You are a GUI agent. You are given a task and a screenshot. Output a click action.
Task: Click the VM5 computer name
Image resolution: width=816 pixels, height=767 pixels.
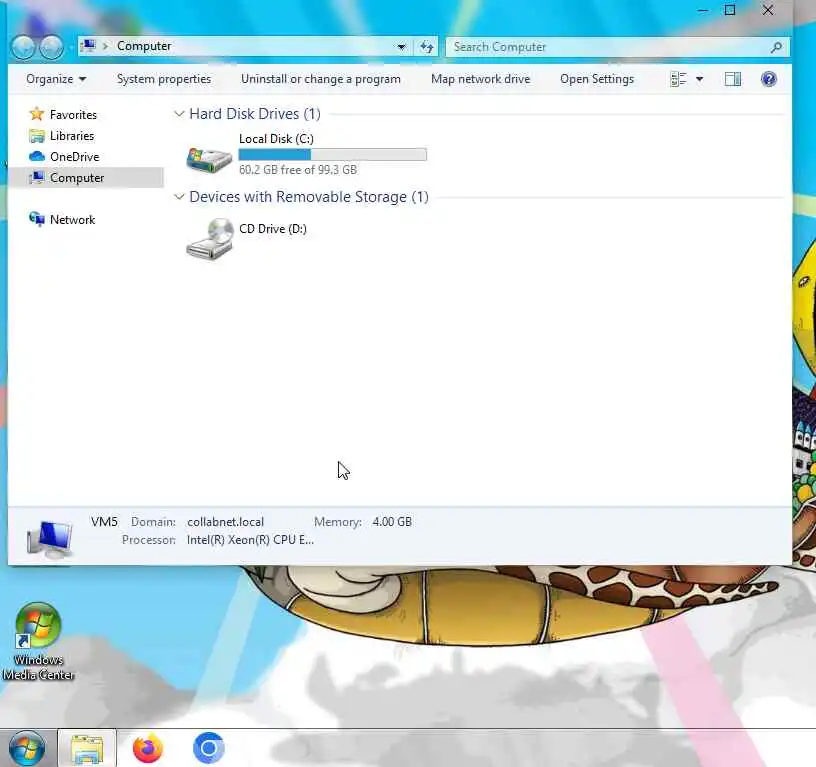104,522
